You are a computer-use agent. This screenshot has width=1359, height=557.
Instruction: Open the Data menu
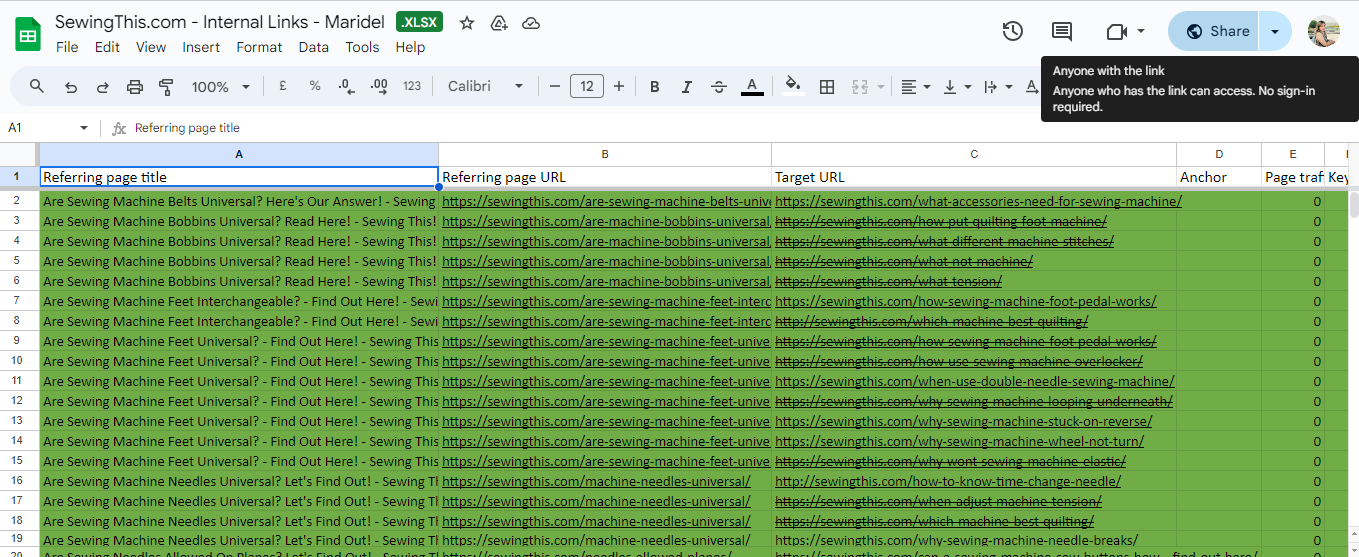click(x=313, y=47)
